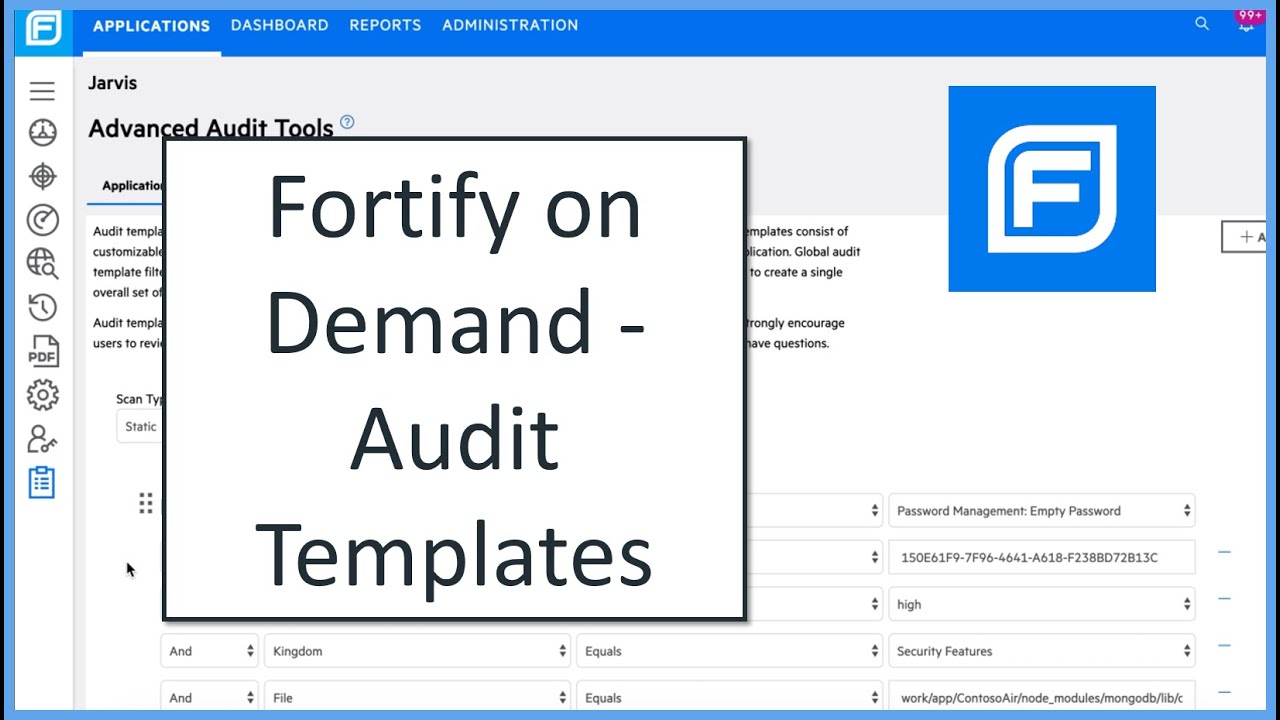Image resolution: width=1280 pixels, height=720 pixels.
Task: Open the speedometer sidebar icon
Action: tap(42, 220)
